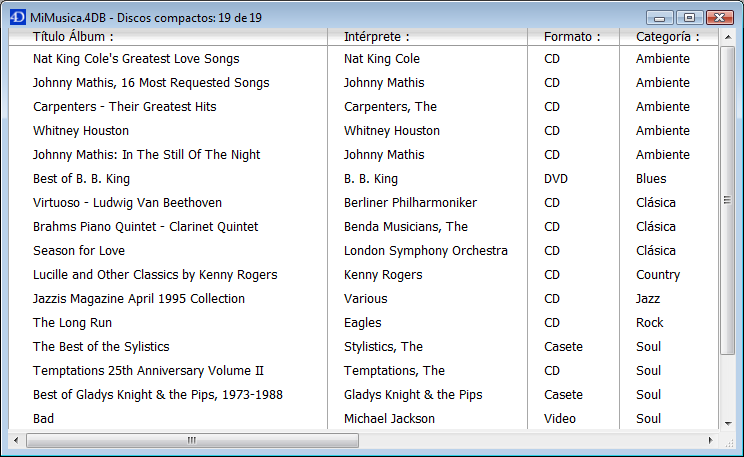Click horizontal scrollbar right arrow
Image resolution: width=744 pixels, height=457 pixels.
[711, 440]
